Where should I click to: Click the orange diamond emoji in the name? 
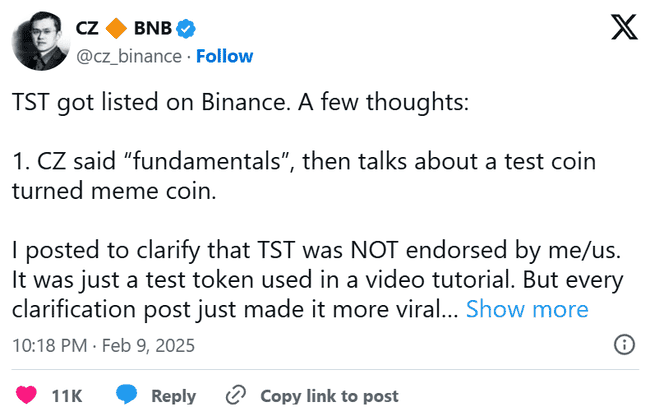point(118,29)
